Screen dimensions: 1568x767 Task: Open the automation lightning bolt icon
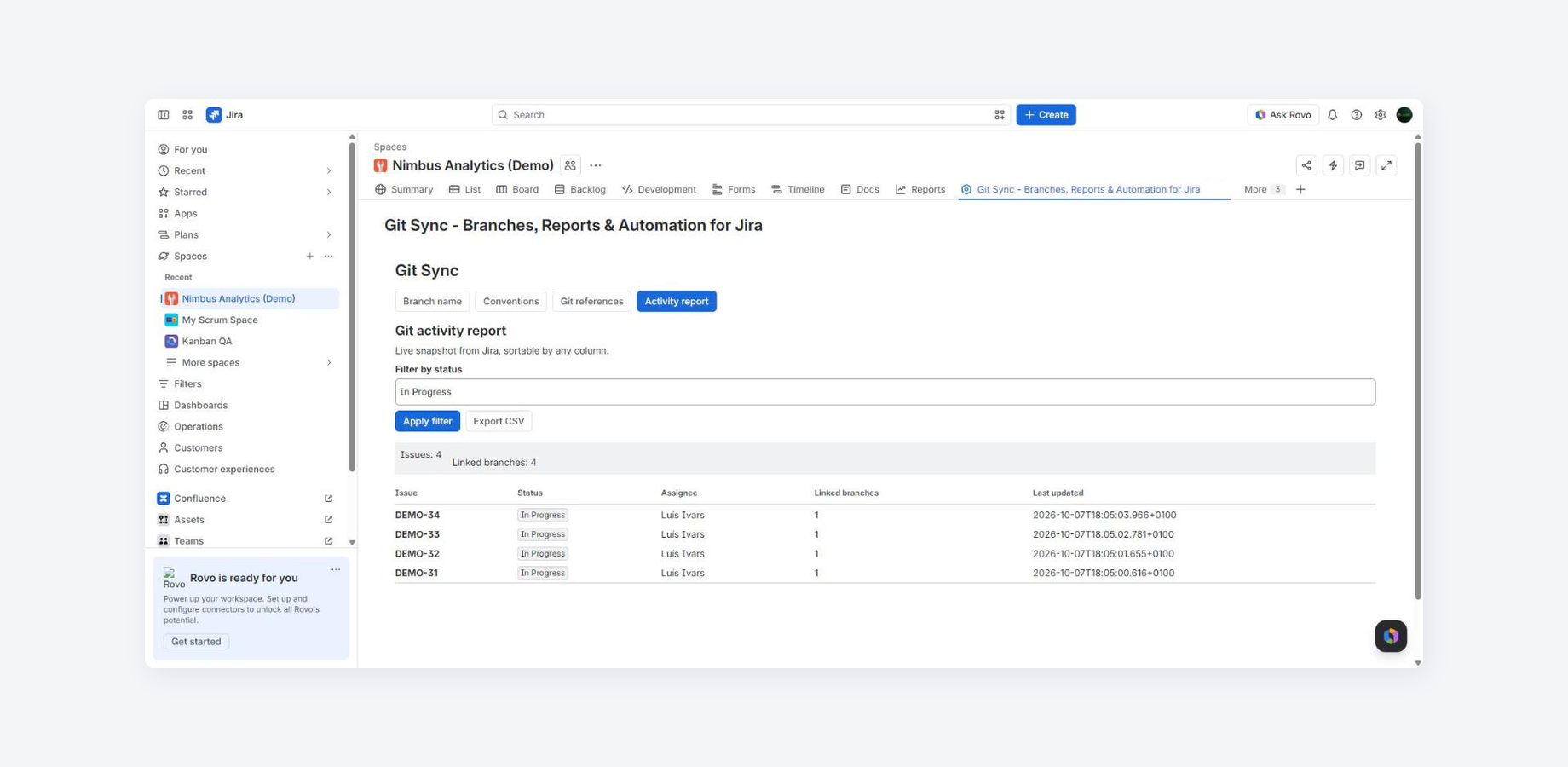[x=1333, y=165]
